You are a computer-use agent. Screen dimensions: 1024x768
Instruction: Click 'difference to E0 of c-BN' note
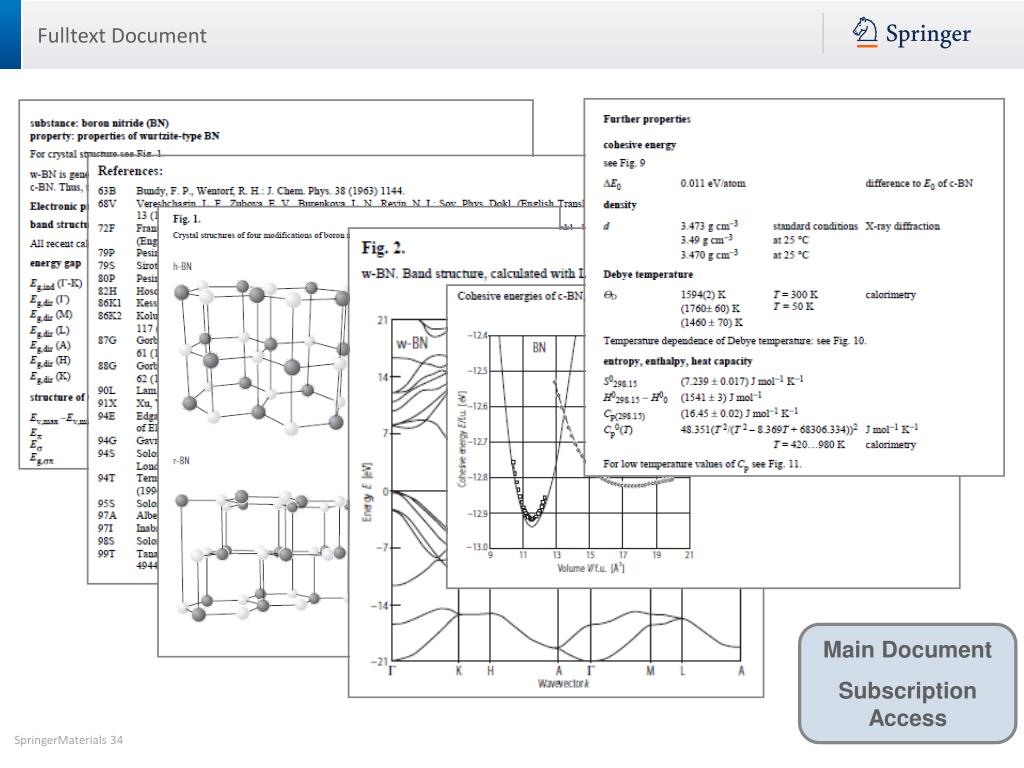point(919,184)
